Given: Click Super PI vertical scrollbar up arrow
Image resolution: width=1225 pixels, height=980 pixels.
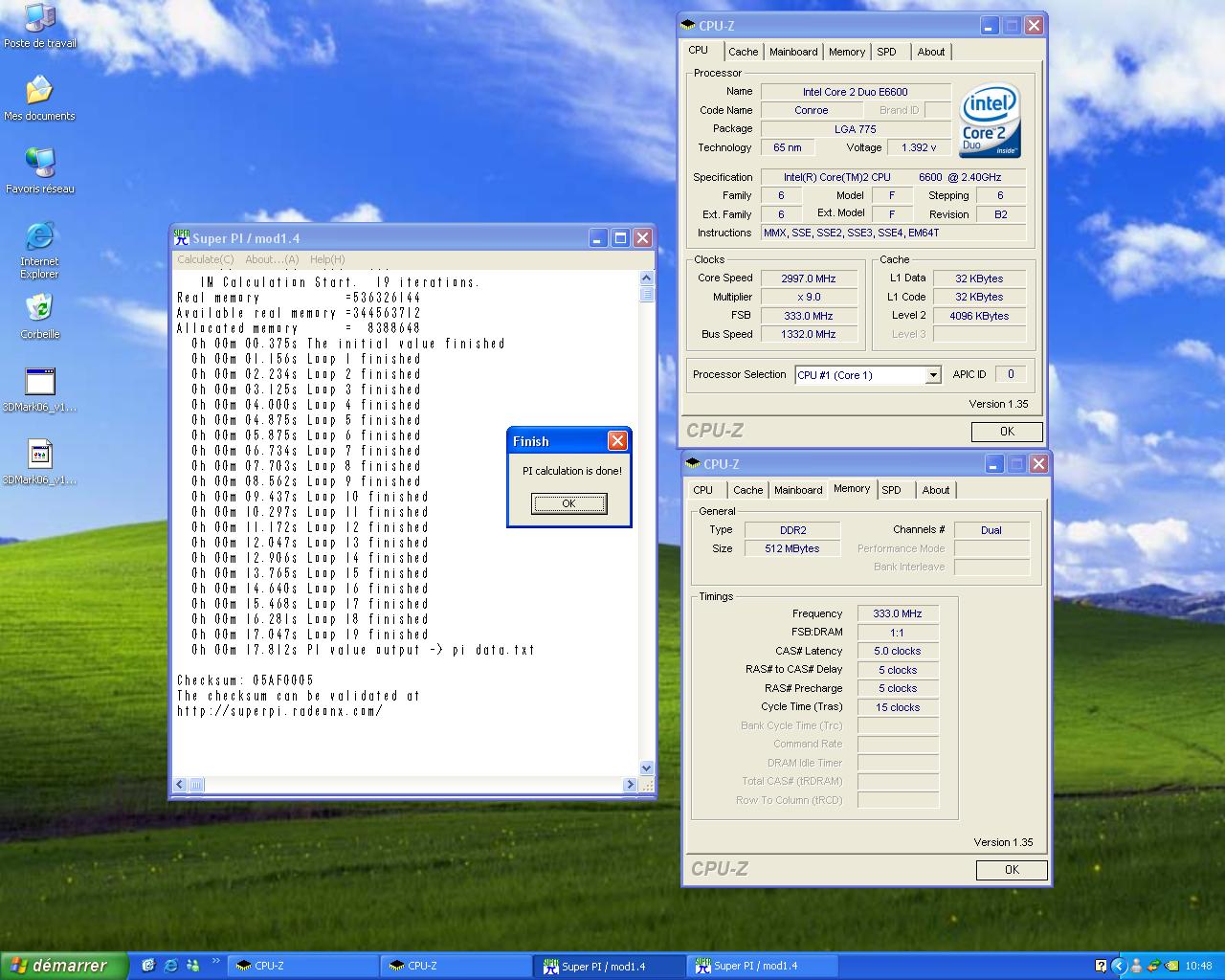Looking at the screenshot, I should pos(647,278).
